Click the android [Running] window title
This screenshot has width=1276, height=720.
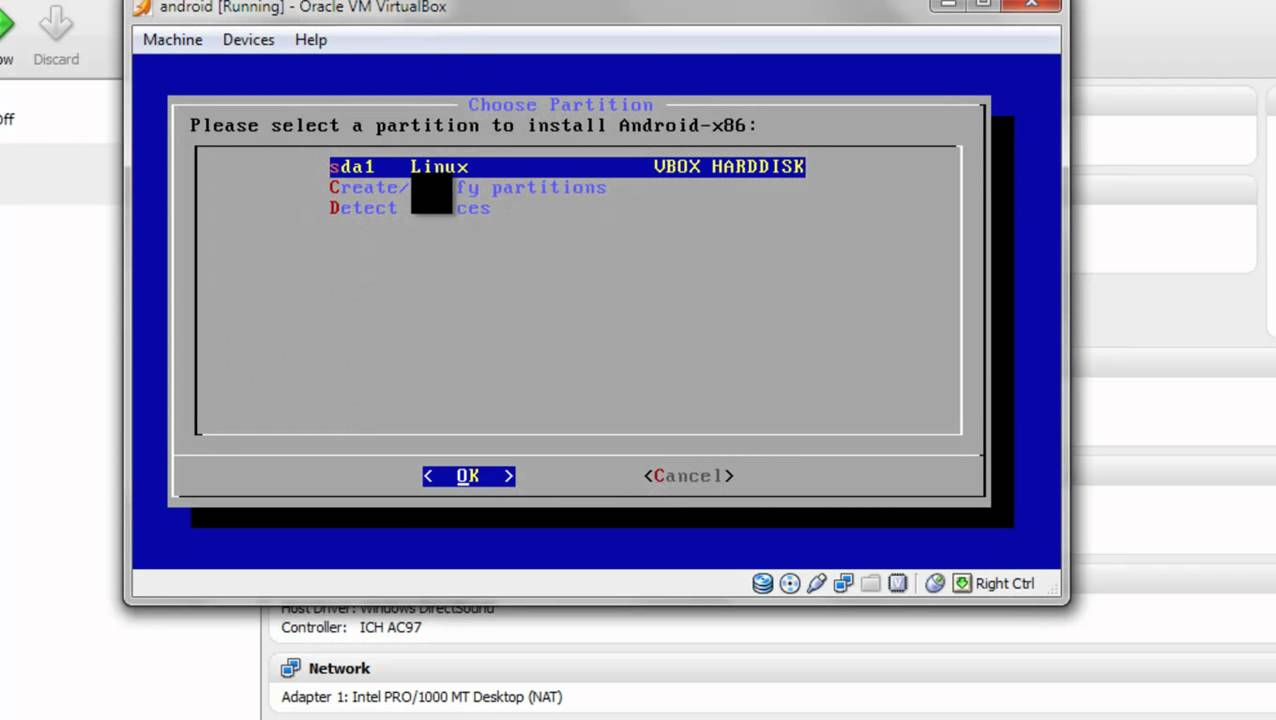303,7
